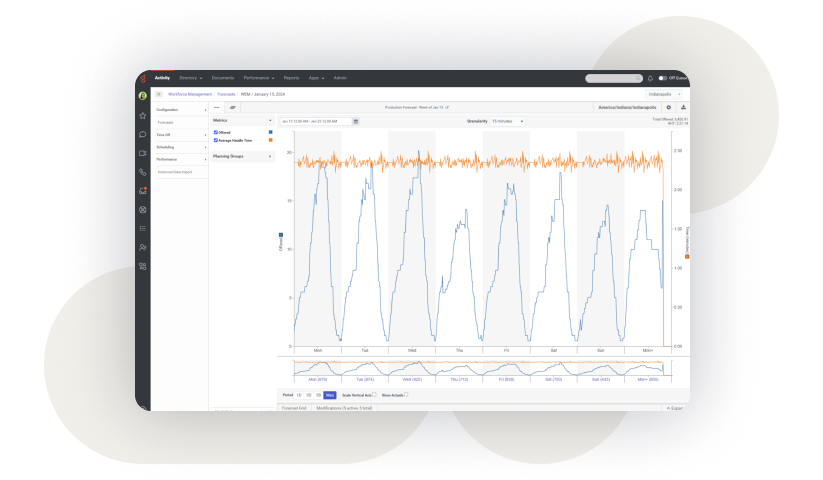This screenshot has height=480, width=823.
Task: Click the notifications bell icon
Action: pos(650,78)
